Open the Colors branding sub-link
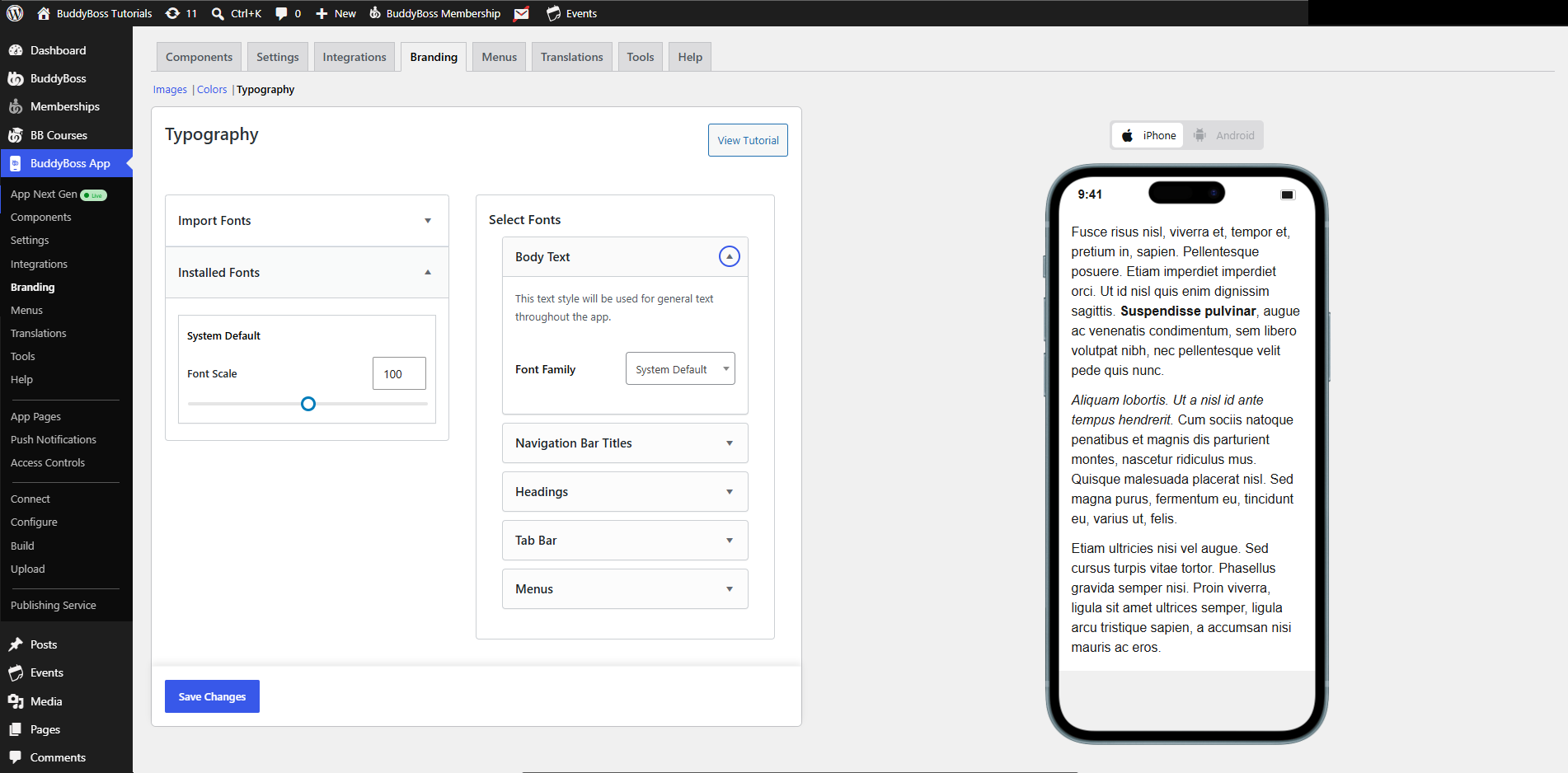The width and height of the screenshot is (1568, 773). coord(212,90)
